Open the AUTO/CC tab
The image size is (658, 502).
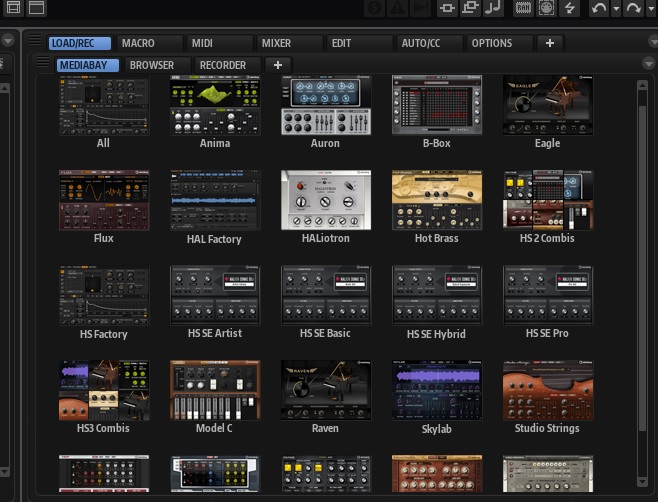pos(429,43)
